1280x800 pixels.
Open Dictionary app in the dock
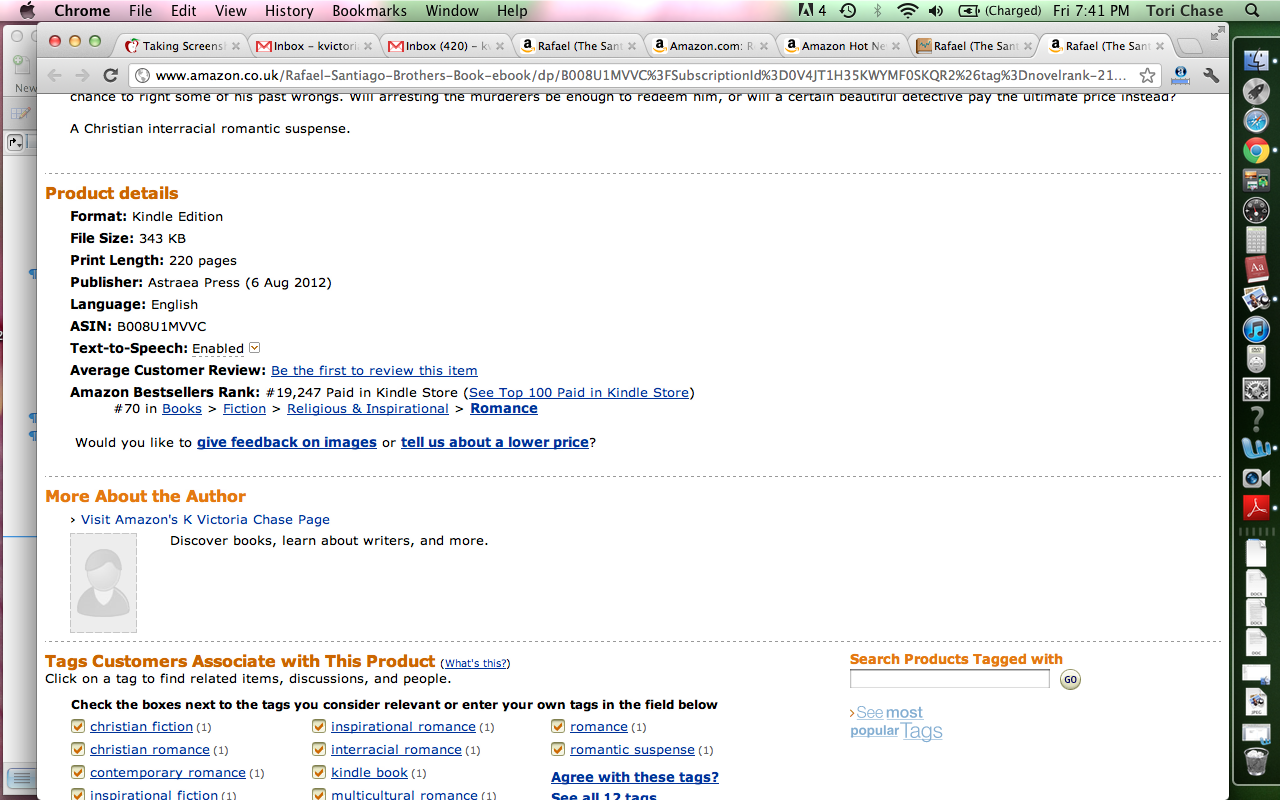click(x=1256, y=269)
